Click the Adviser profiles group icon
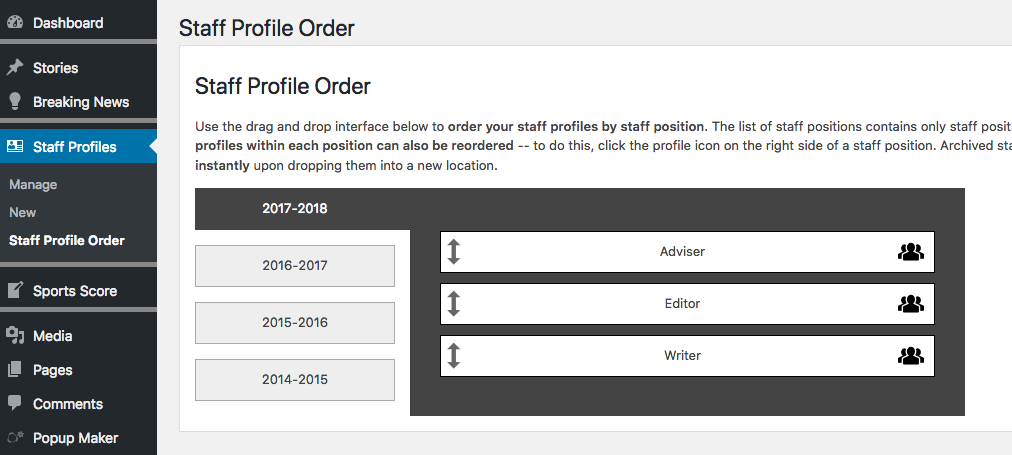Image resolution: width=1012 pixels, height=455 pixels. (x=911, y=252)
